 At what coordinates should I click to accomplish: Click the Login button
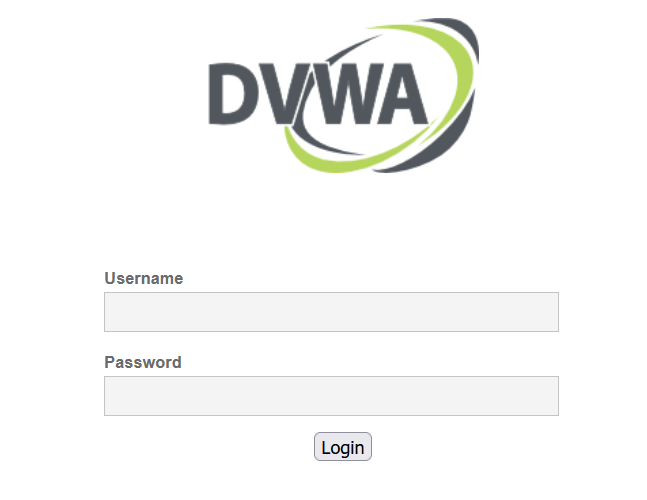[343, 447]
